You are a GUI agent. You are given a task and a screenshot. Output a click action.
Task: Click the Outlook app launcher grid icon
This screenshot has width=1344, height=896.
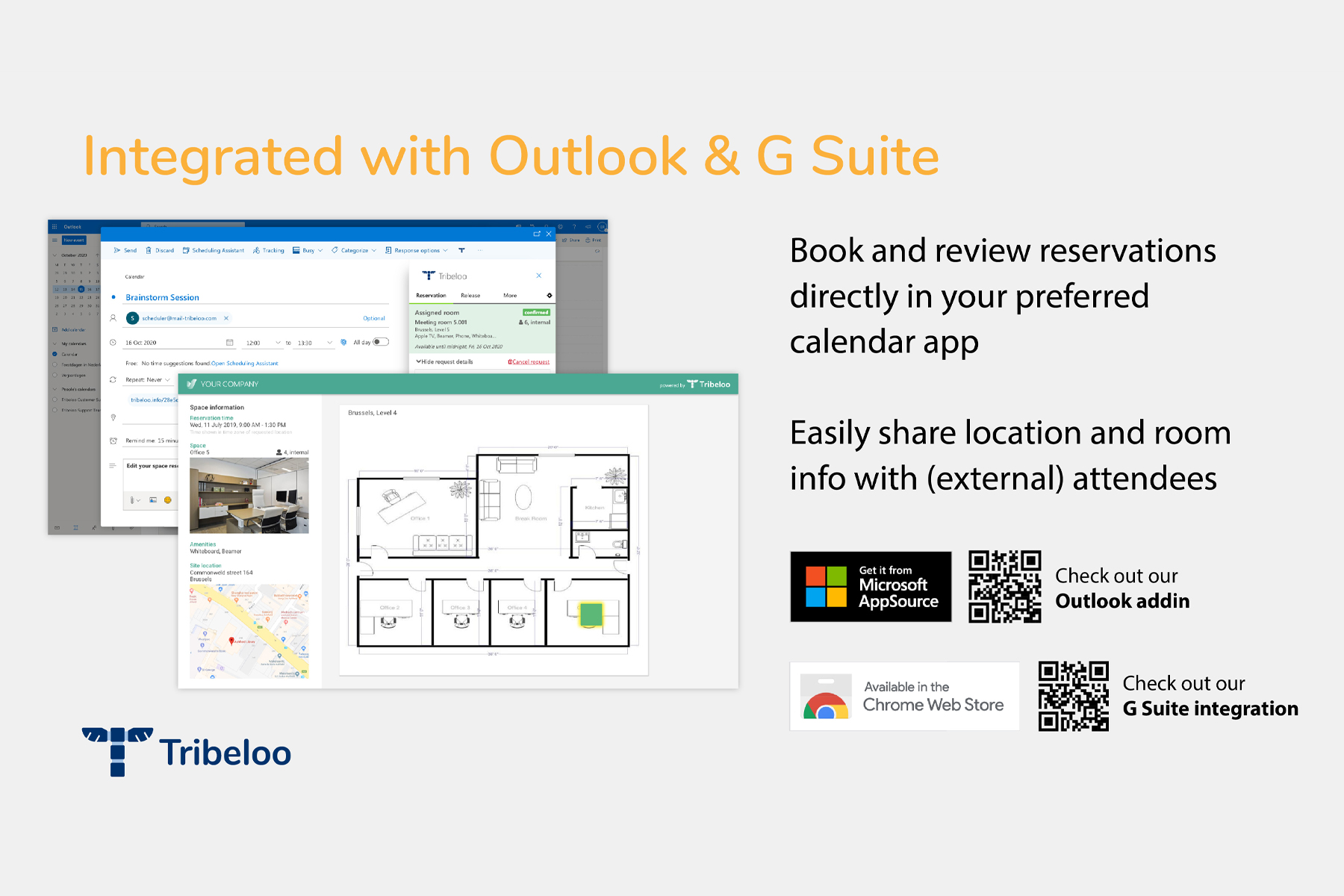pyautogui.click(x=55, y=226)
